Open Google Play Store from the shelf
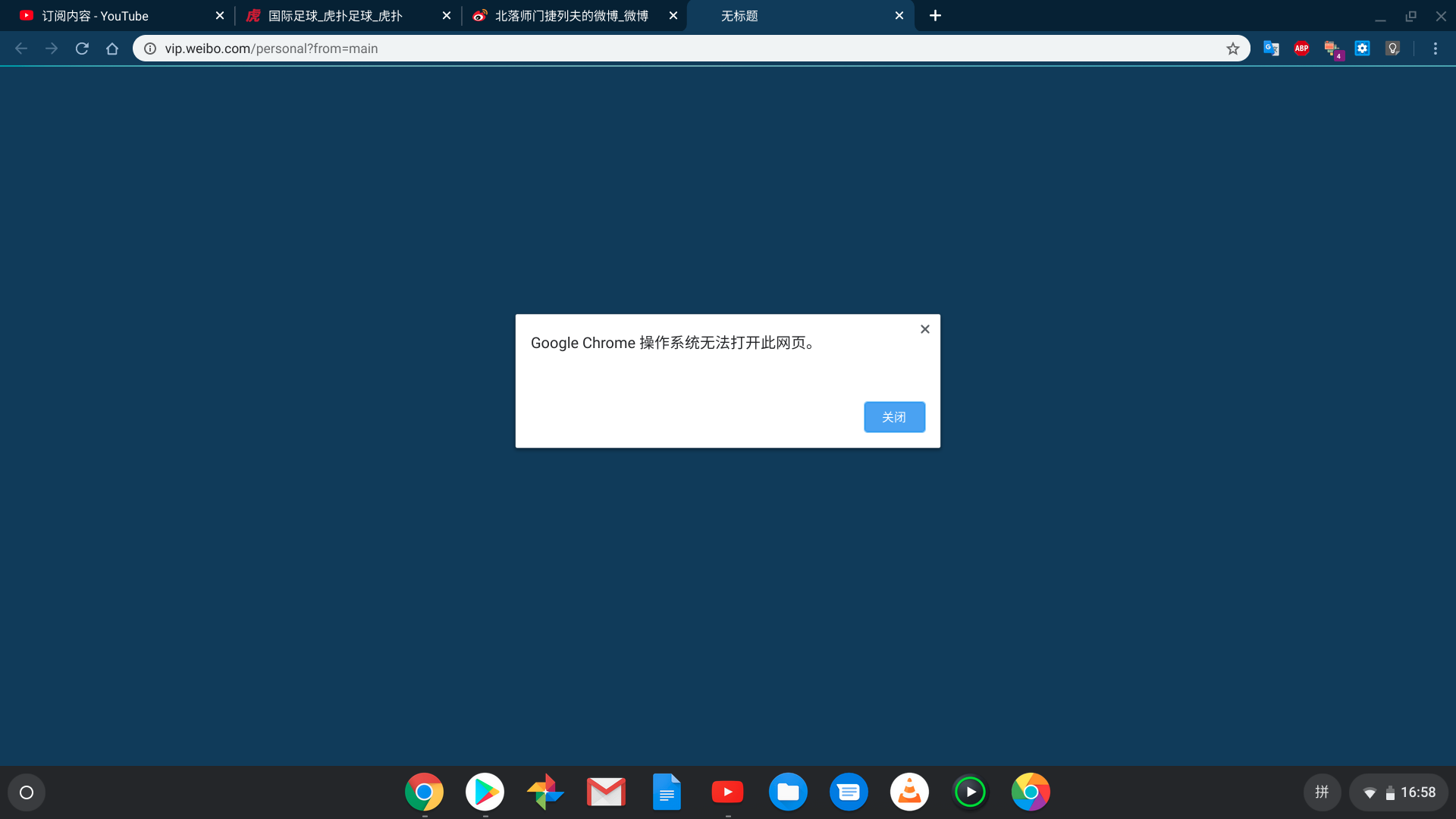Viewport: 1456px width, 819px height. click(x=485, y=792)
